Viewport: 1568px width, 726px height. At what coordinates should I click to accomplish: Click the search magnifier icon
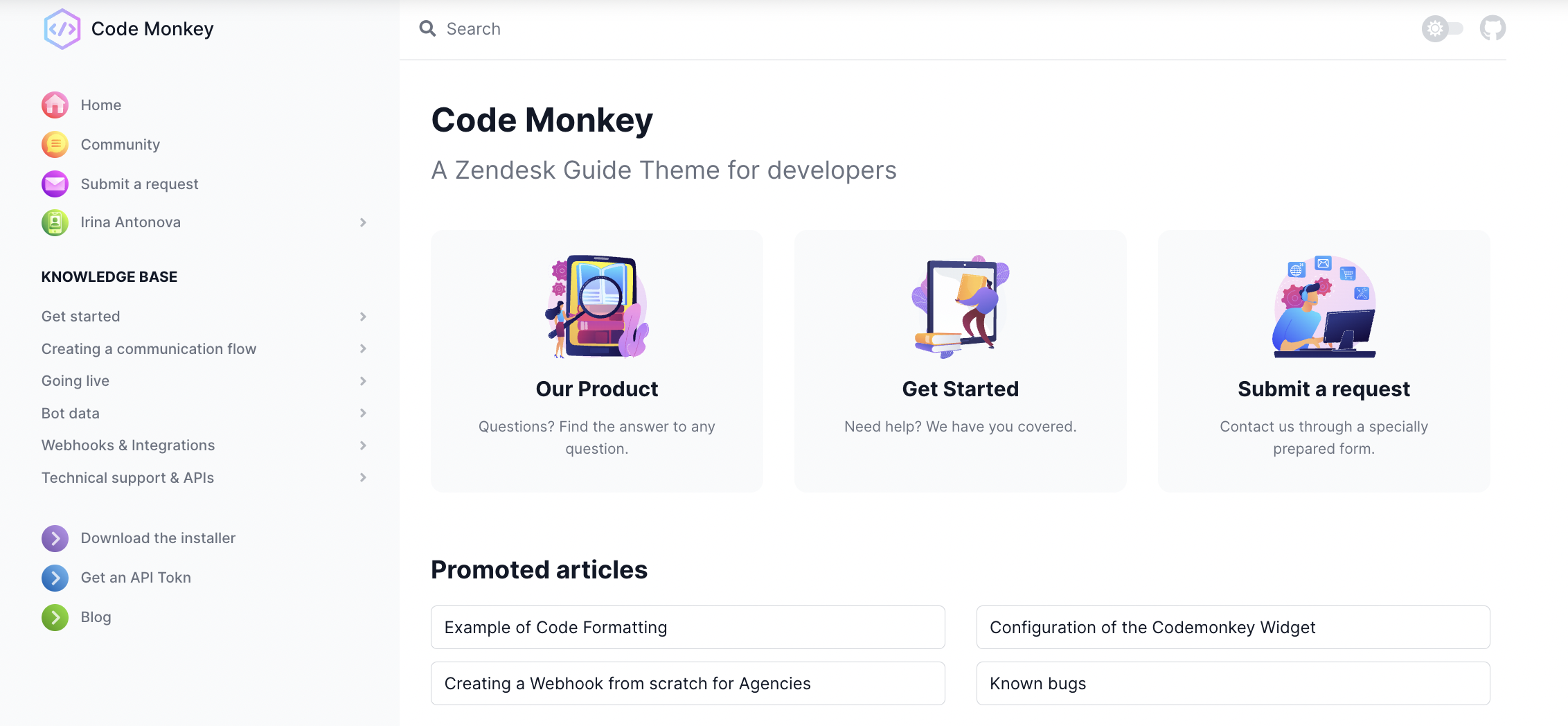pos(427,28)
